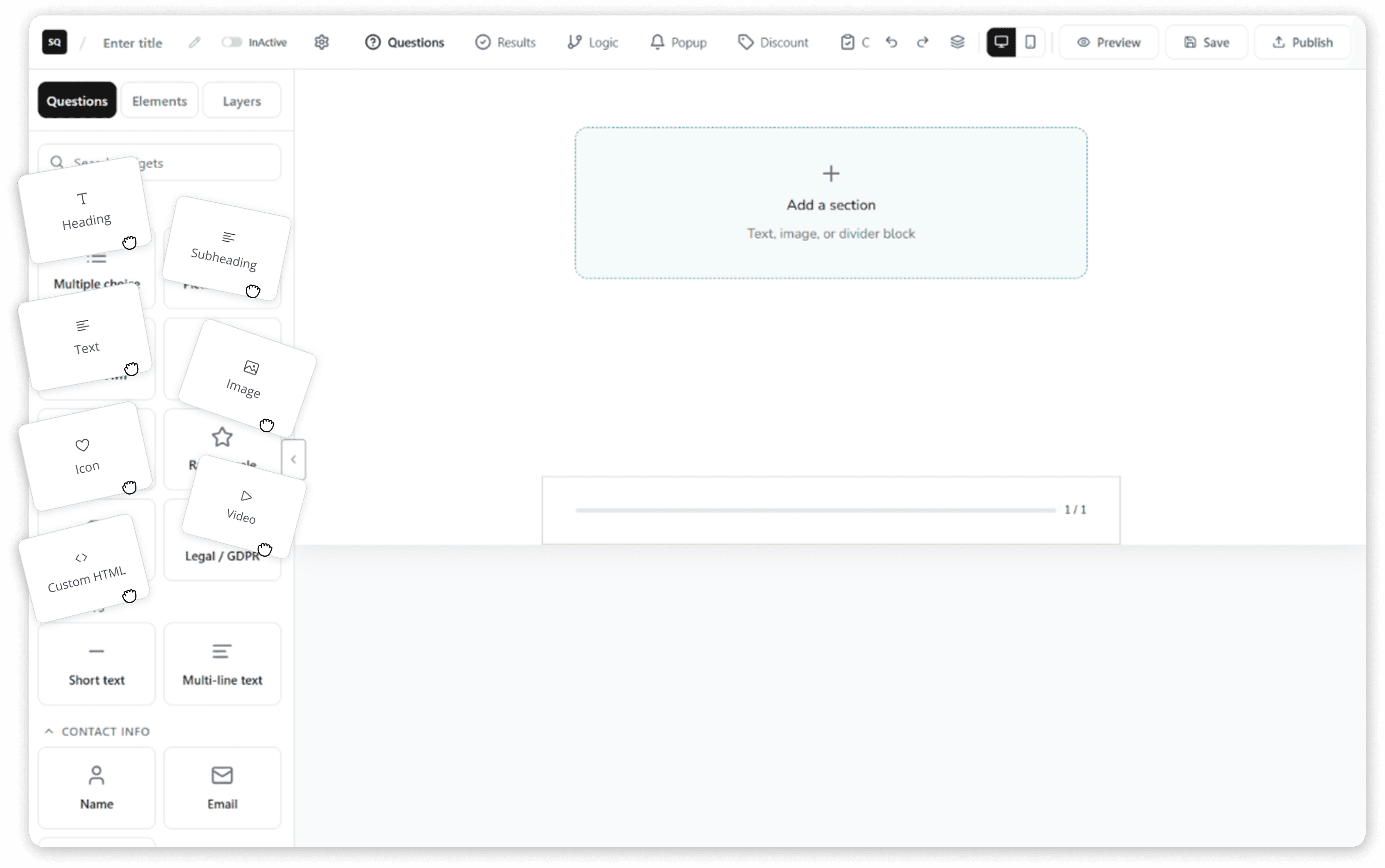Pick the Custom HTML element card
This screenshot has height=868, width=1385.
point(84,568)
